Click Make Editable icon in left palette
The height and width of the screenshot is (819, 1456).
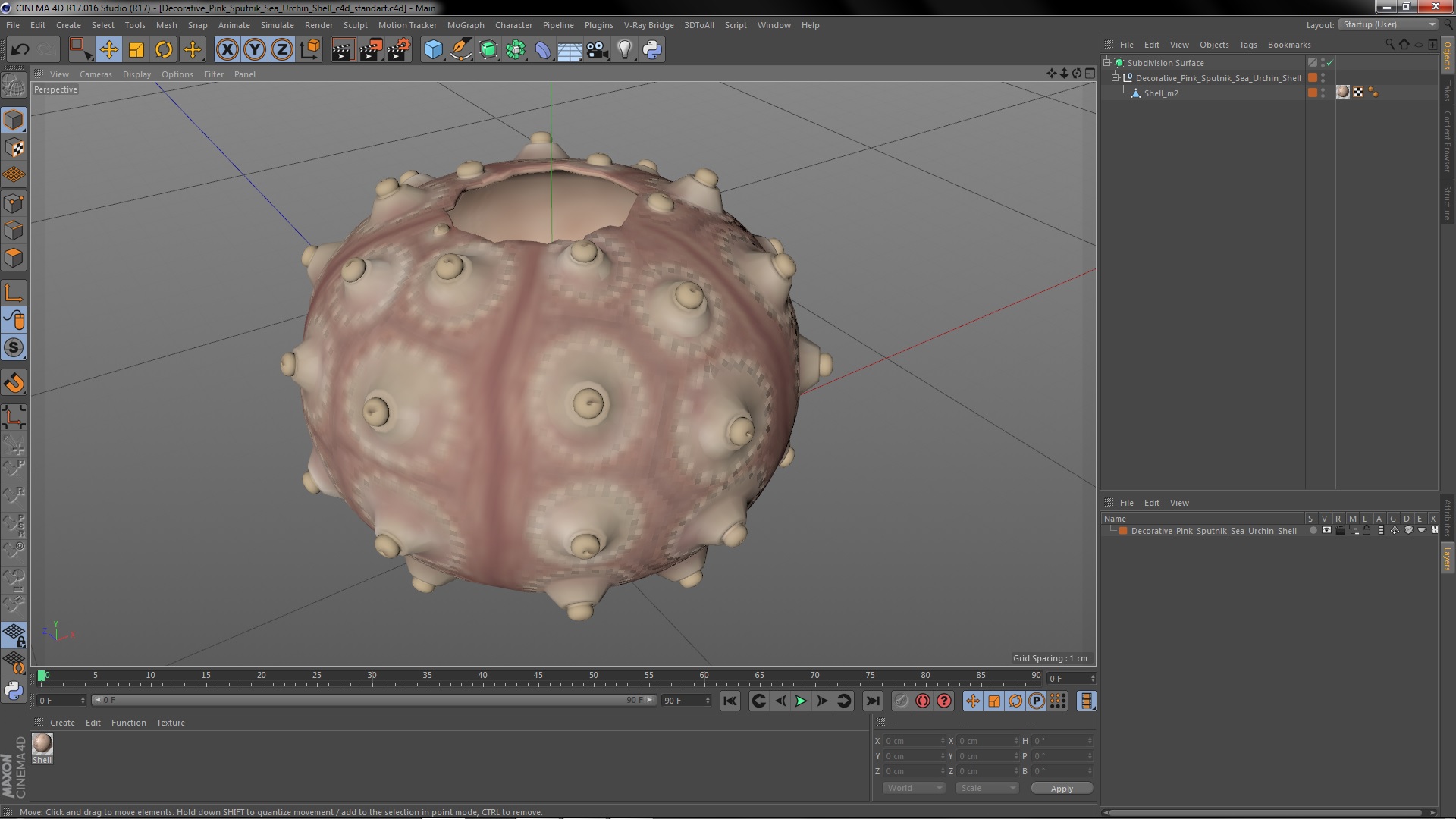tap(14, 86)
